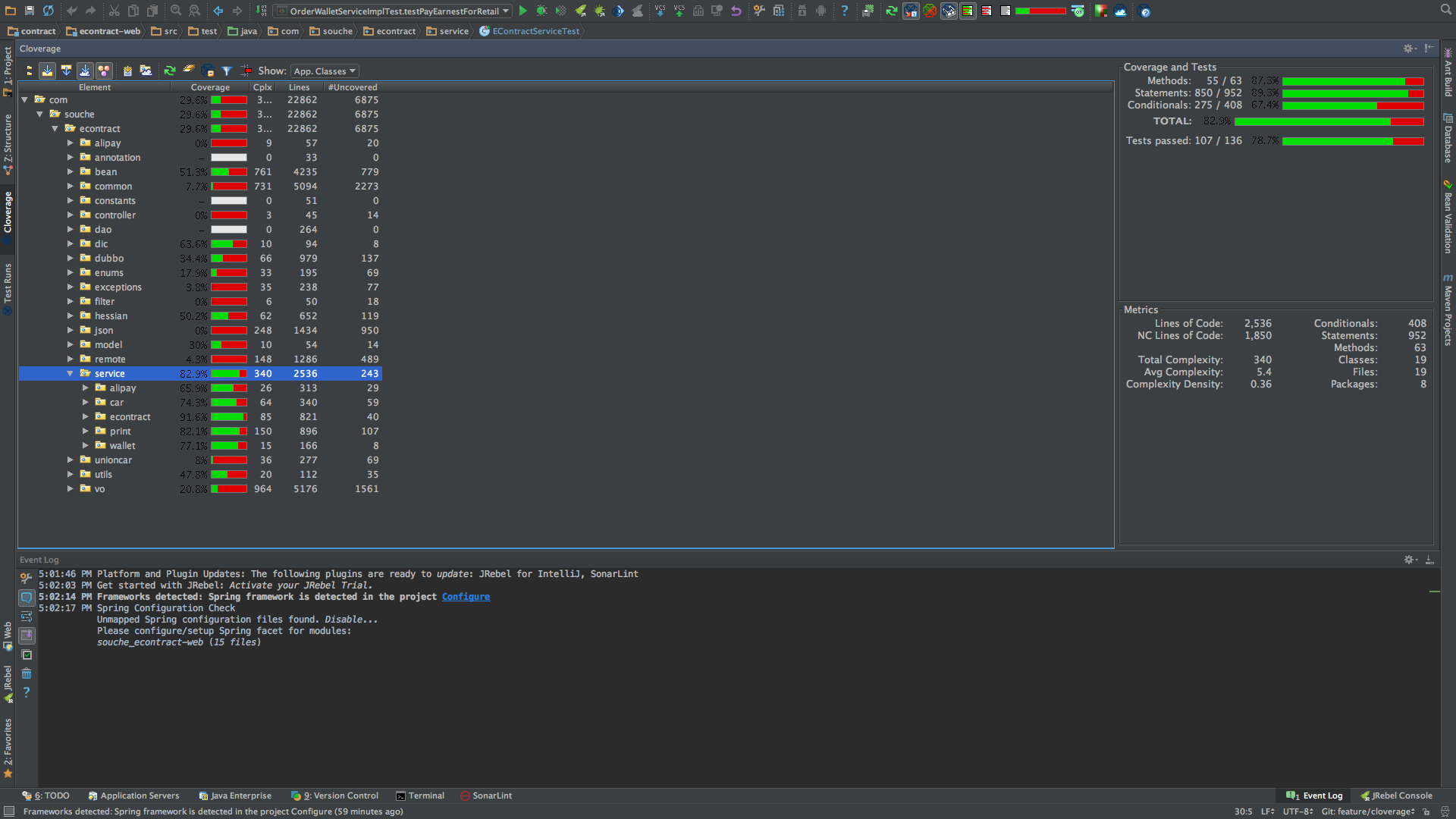1456x819 pixels.
Task: Expand the vo package node
Action: [70, 488]
